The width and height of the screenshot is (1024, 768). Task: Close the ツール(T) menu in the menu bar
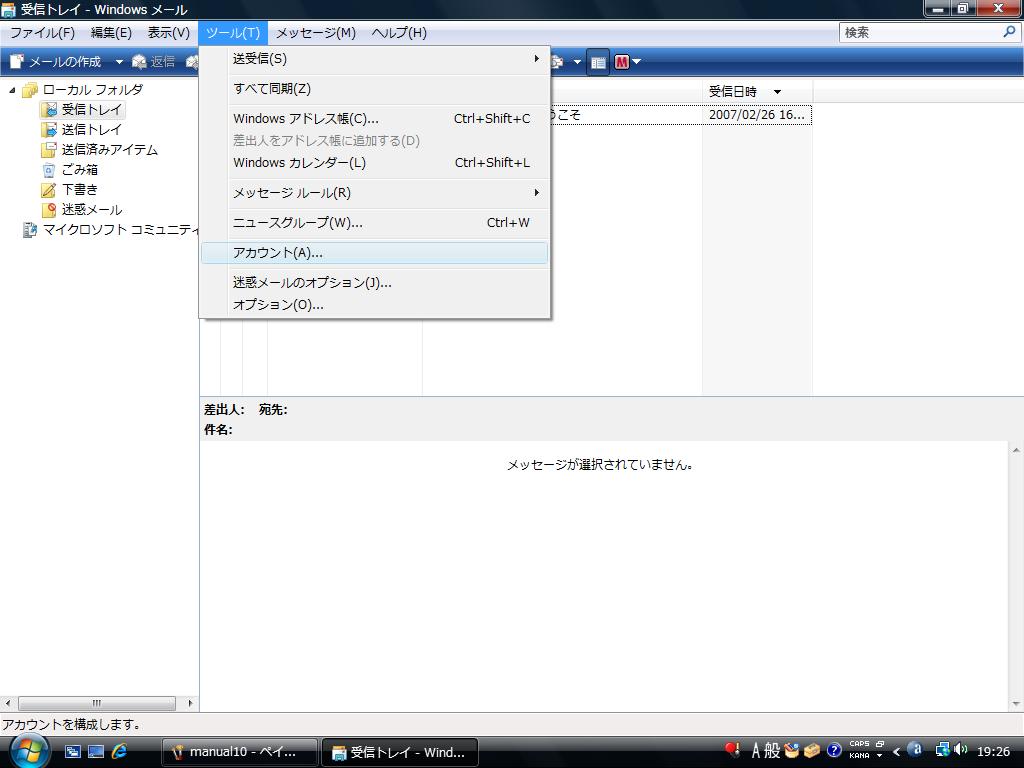click(232, 33)
